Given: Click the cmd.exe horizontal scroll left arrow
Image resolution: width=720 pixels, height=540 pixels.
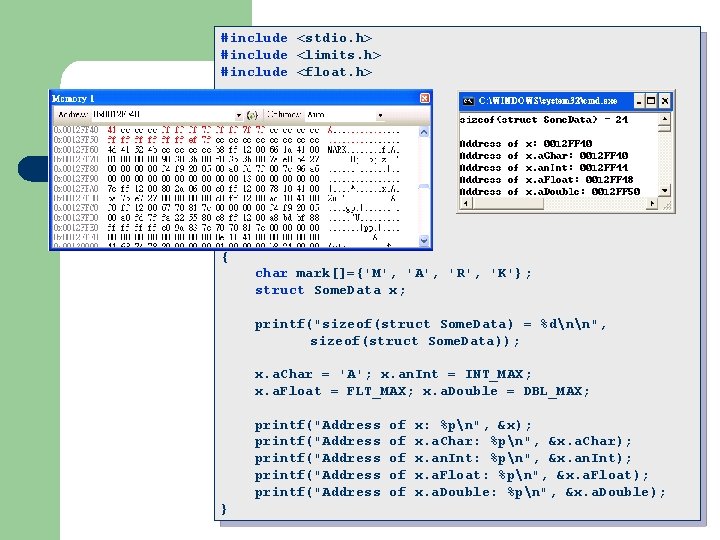Looking at the screenshot, I should [x=466, y=203].
